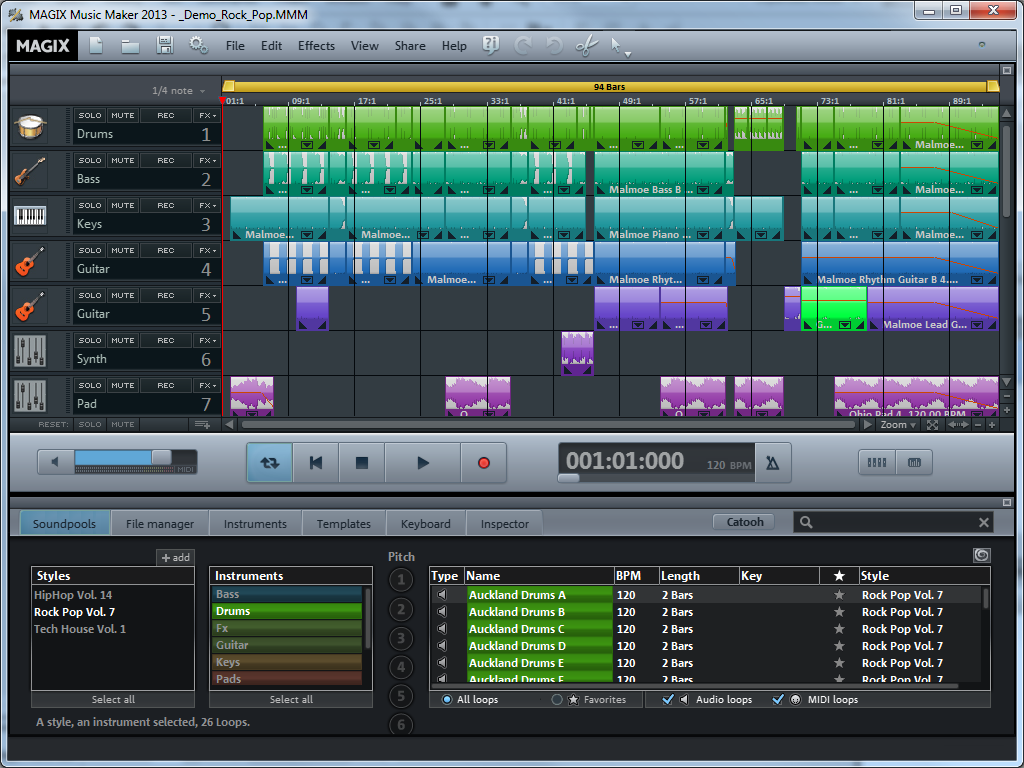Screen dimensions: 1024x768
Task: Select the scissors cut tool
Action: [x=586, y=46]
